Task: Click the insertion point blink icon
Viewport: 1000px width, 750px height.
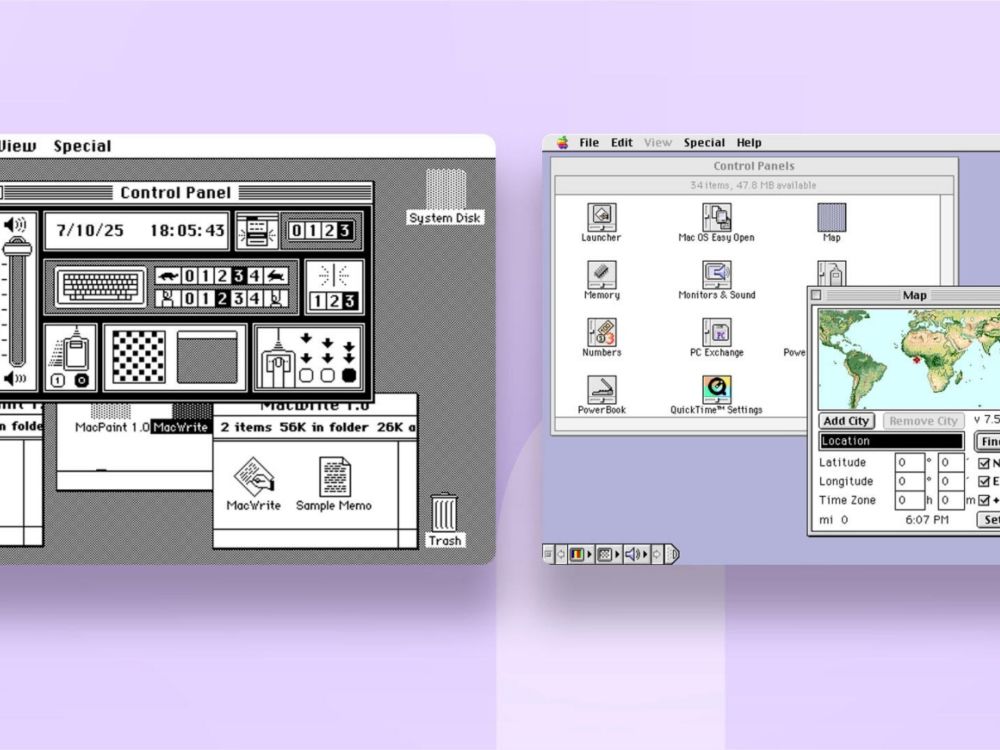Action: [334, 276]
